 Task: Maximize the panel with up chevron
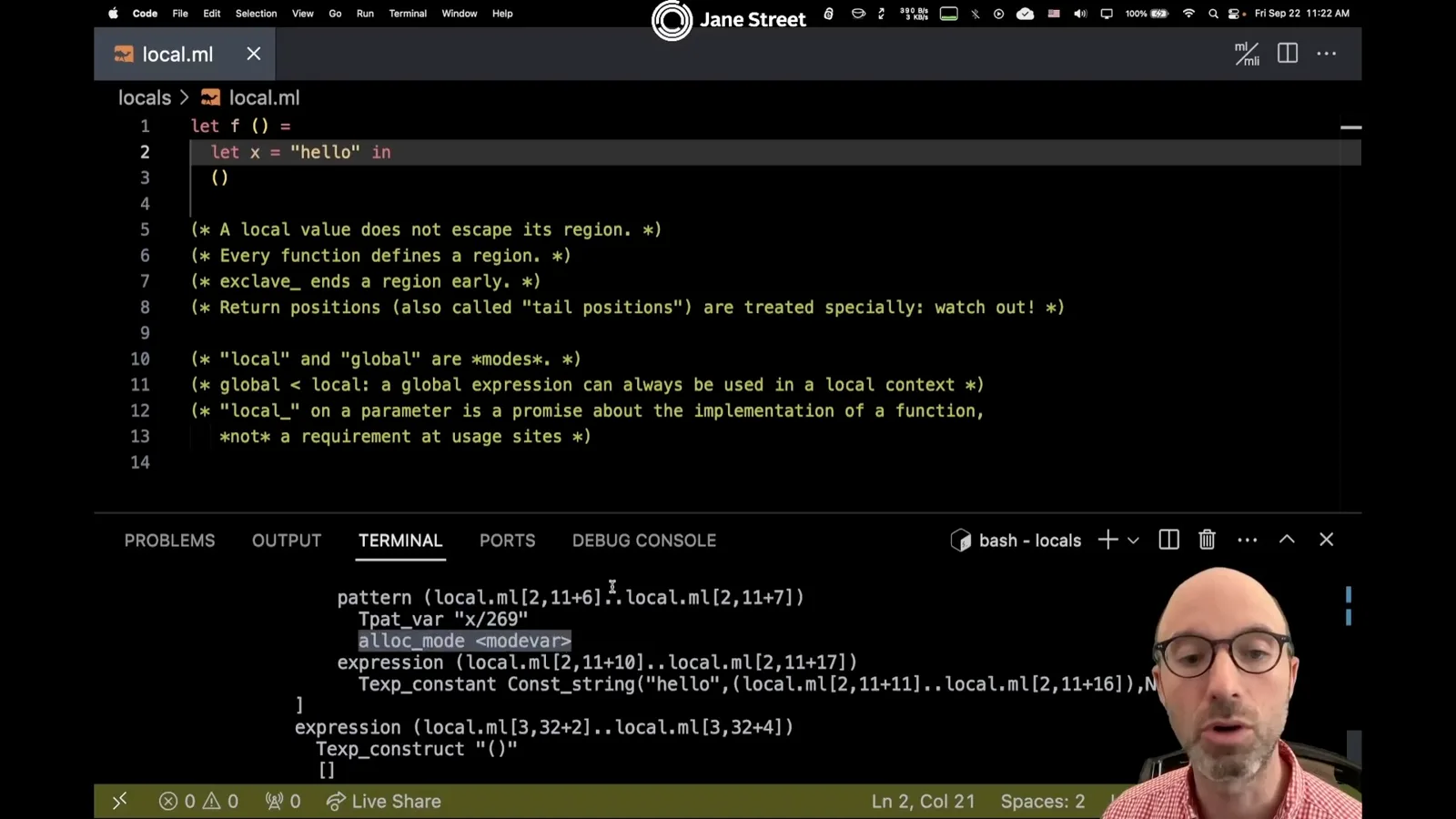(1287, 540)
